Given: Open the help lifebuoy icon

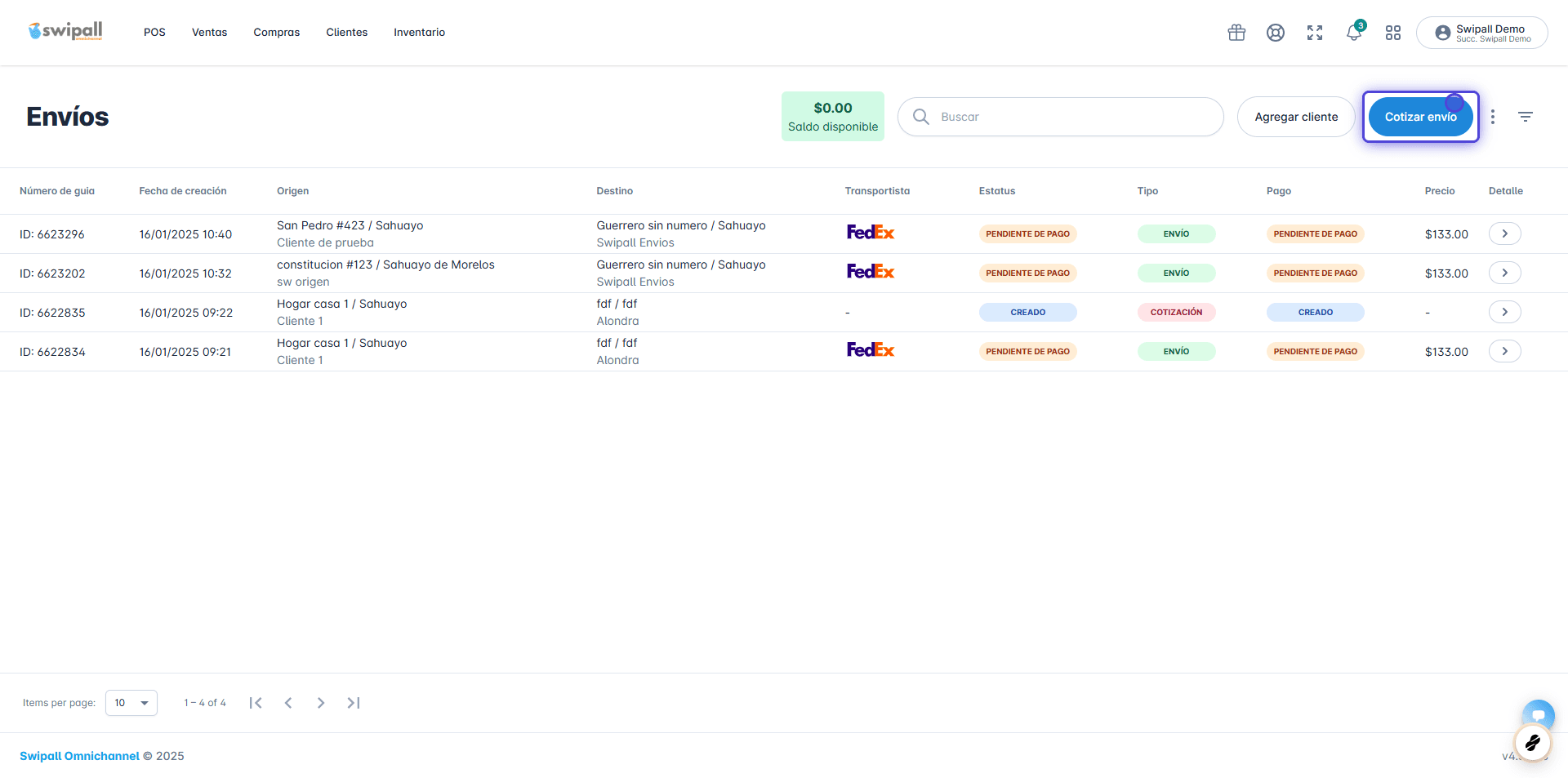Looking at the screenshot, I should tap(1276, 33).
